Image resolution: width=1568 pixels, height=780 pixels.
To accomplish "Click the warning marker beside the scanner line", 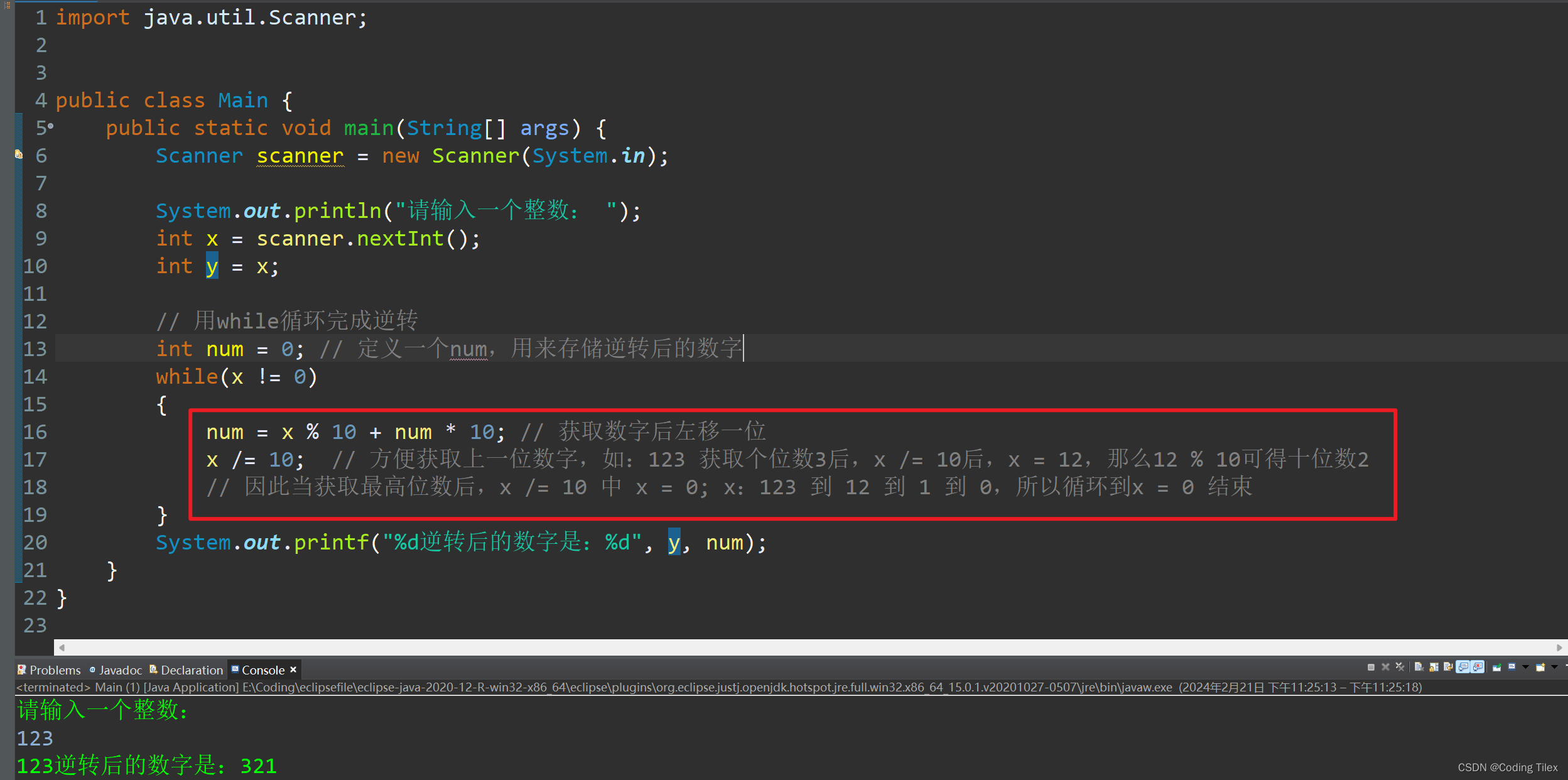I will 19,154.
